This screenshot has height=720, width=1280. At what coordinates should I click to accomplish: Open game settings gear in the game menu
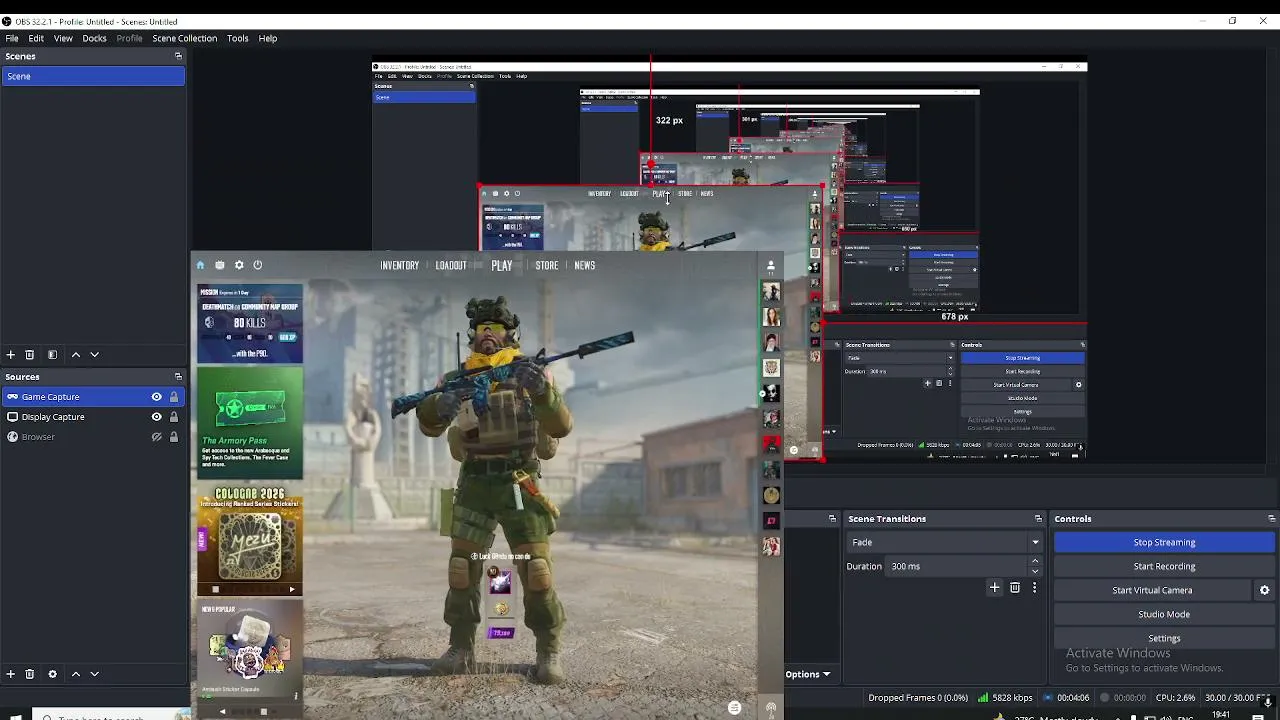[239, 265]
